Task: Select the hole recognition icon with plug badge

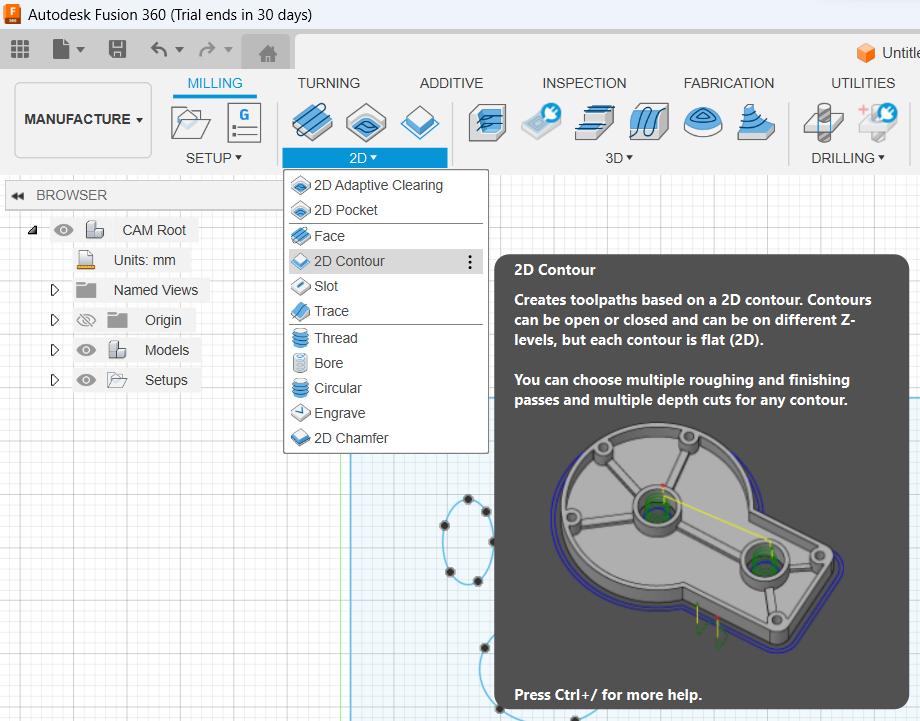Action: [878, 122]
